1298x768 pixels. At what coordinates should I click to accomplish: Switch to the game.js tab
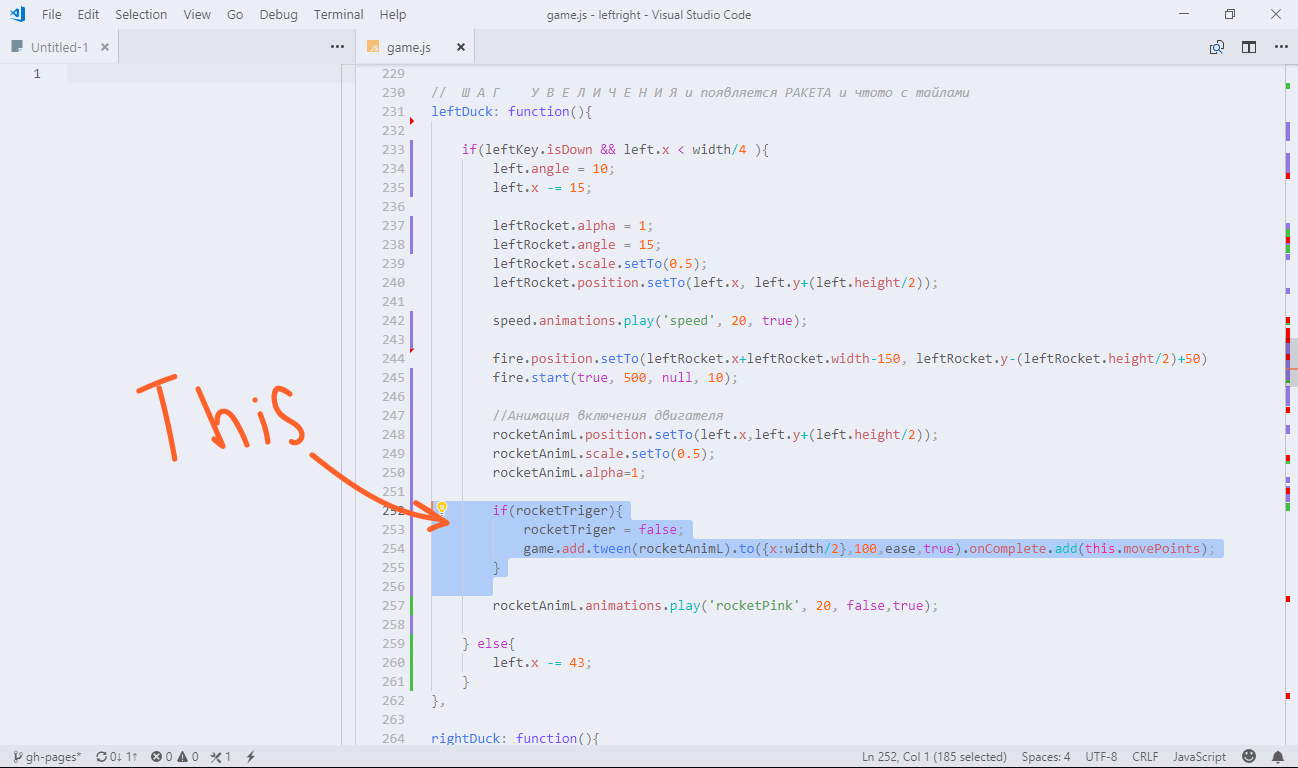pyautogui.click(x=415, y=47)
